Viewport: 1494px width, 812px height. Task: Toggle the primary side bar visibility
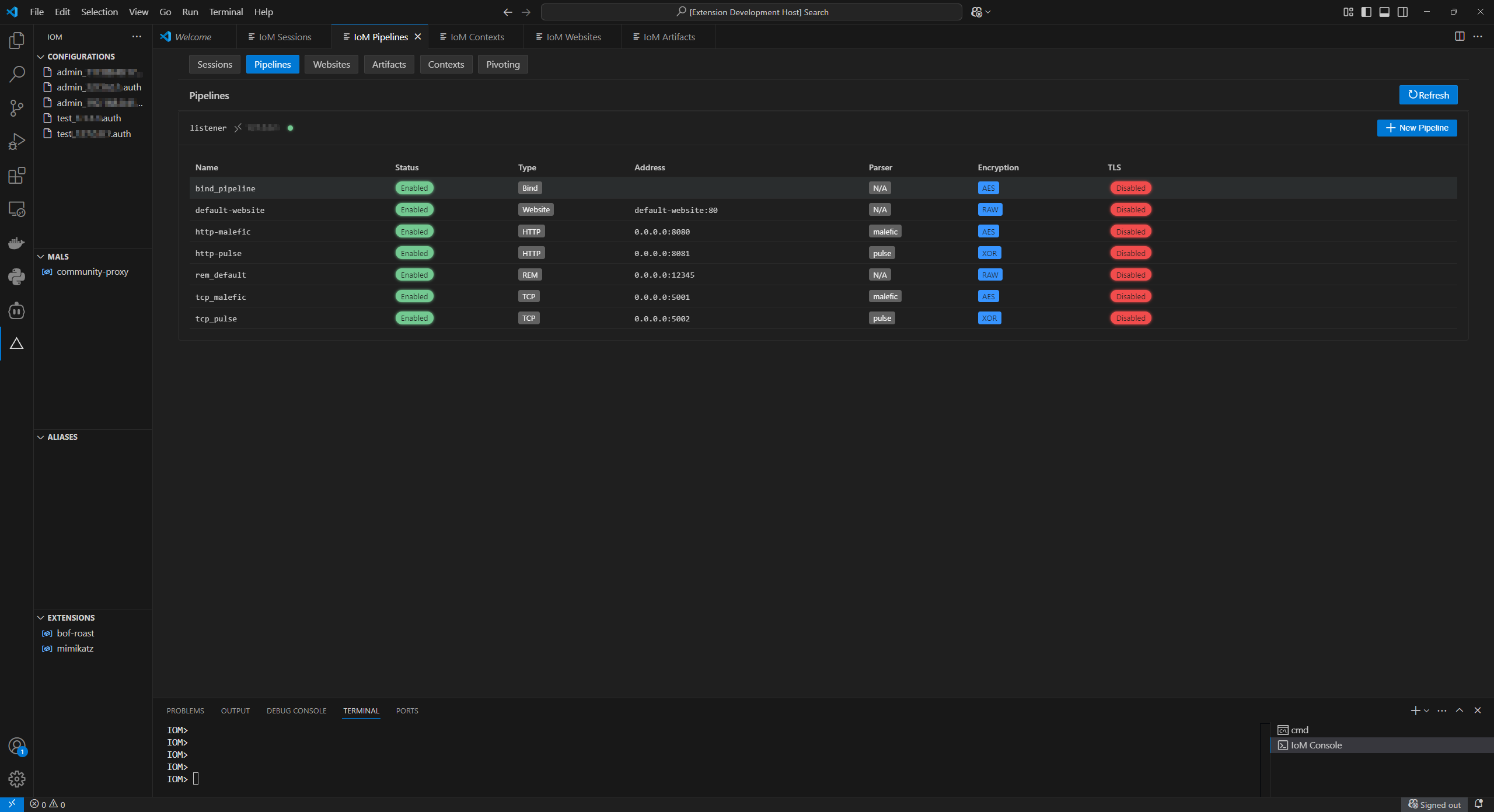(x=1366, y=12)
